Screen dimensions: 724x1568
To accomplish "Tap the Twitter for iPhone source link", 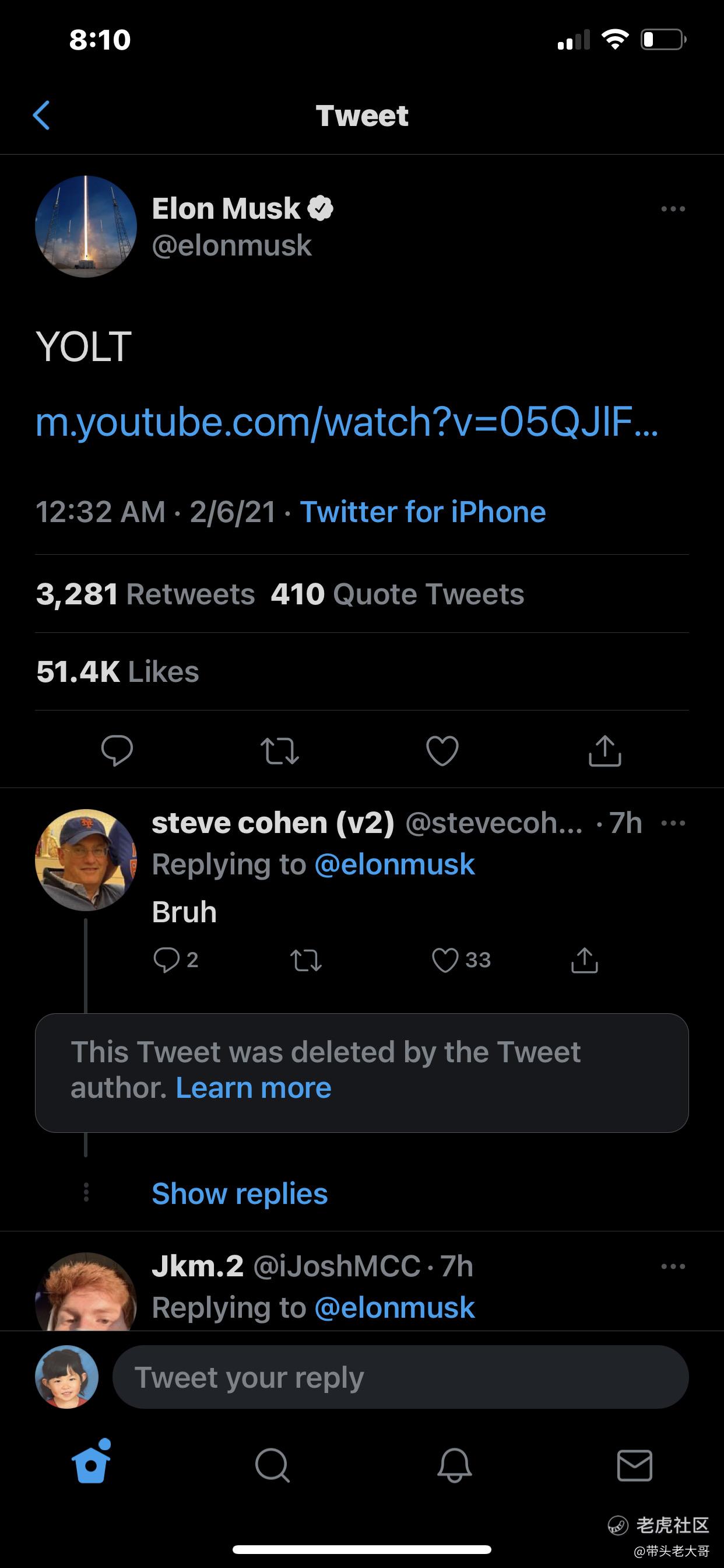I will [423, 512].
